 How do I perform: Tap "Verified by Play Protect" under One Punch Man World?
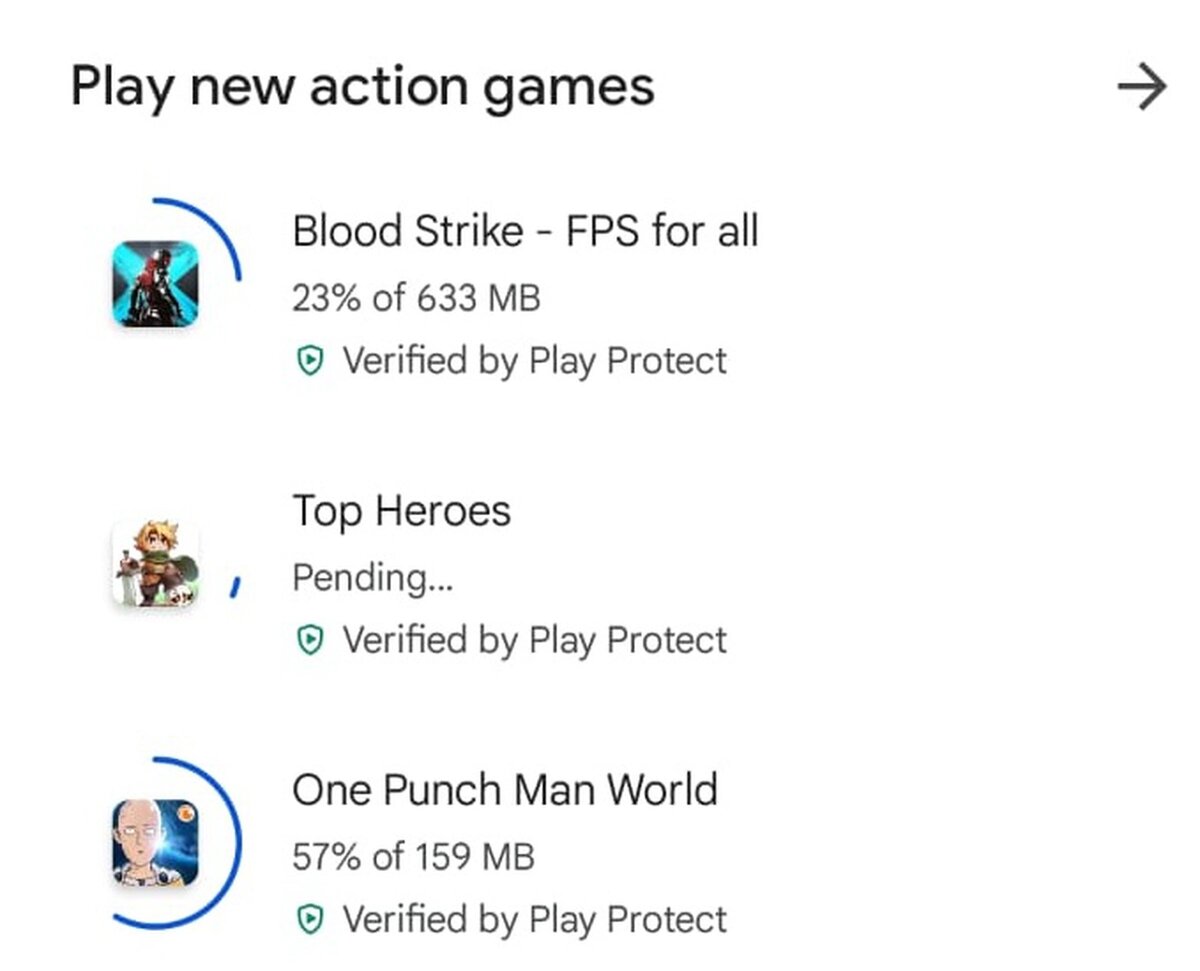pos(534,920)
